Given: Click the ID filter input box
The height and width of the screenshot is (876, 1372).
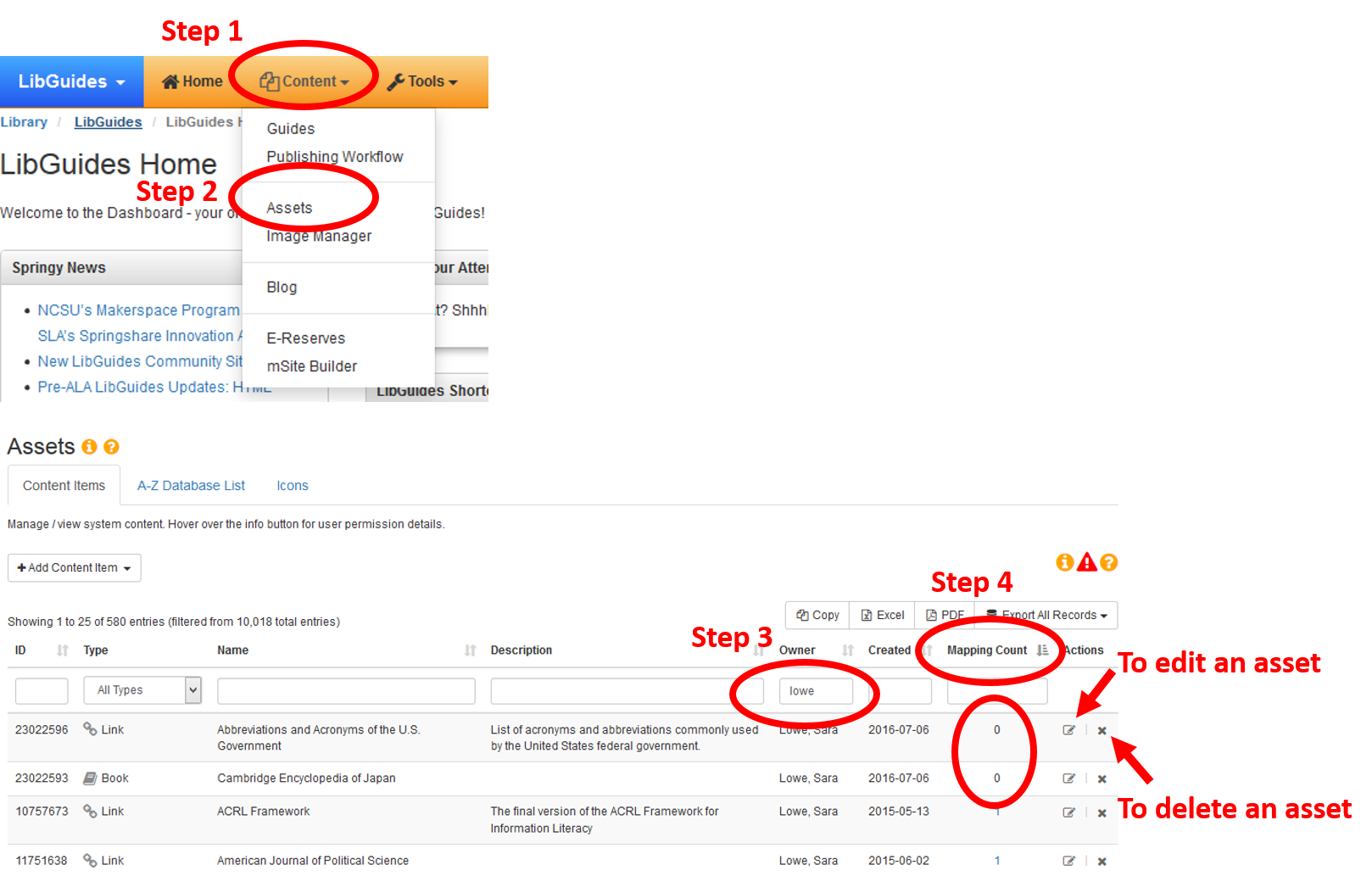Looking at the screenshot, I should (42, 691).
